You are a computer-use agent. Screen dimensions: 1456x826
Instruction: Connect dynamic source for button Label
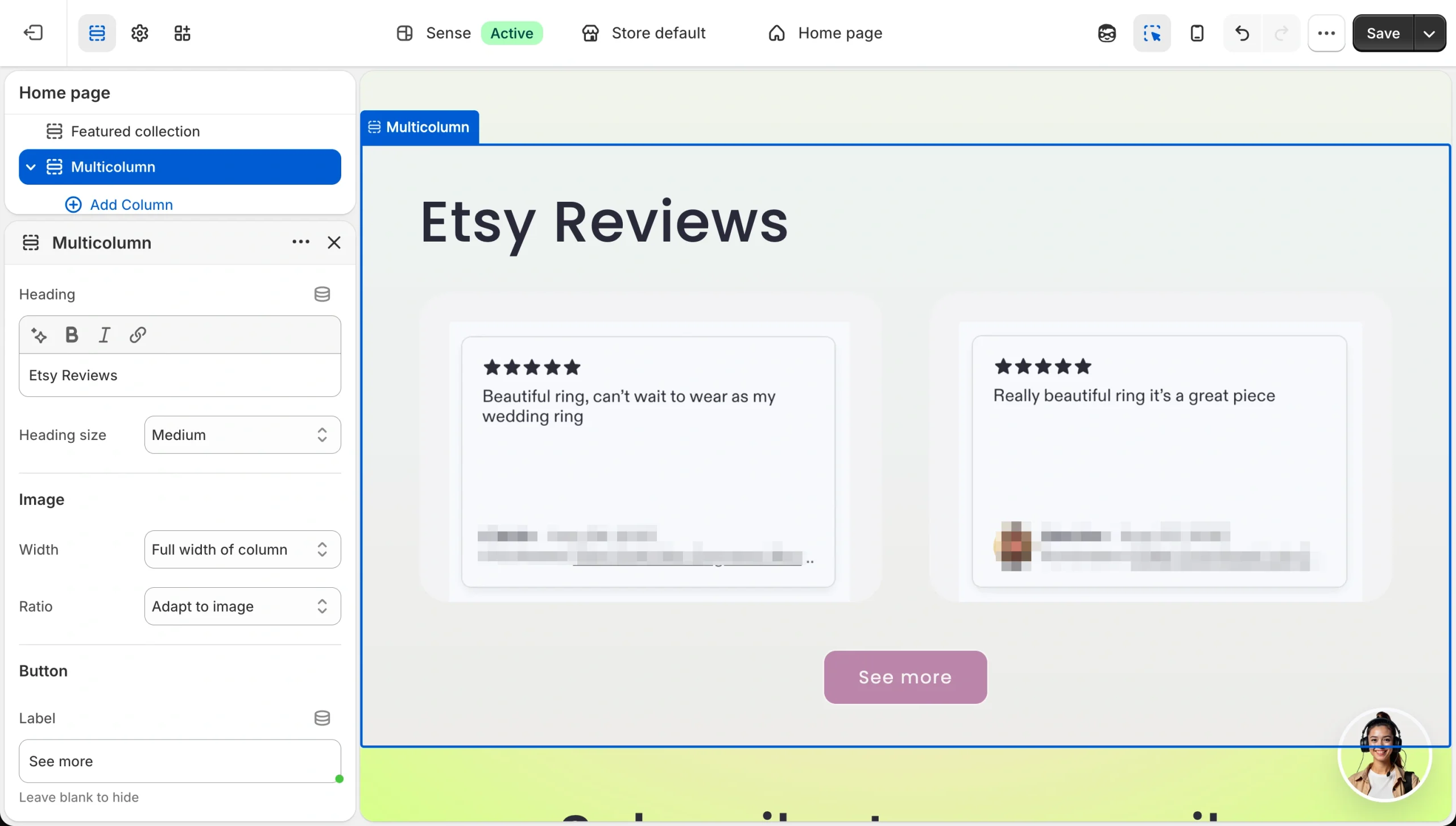pos(322,718)
